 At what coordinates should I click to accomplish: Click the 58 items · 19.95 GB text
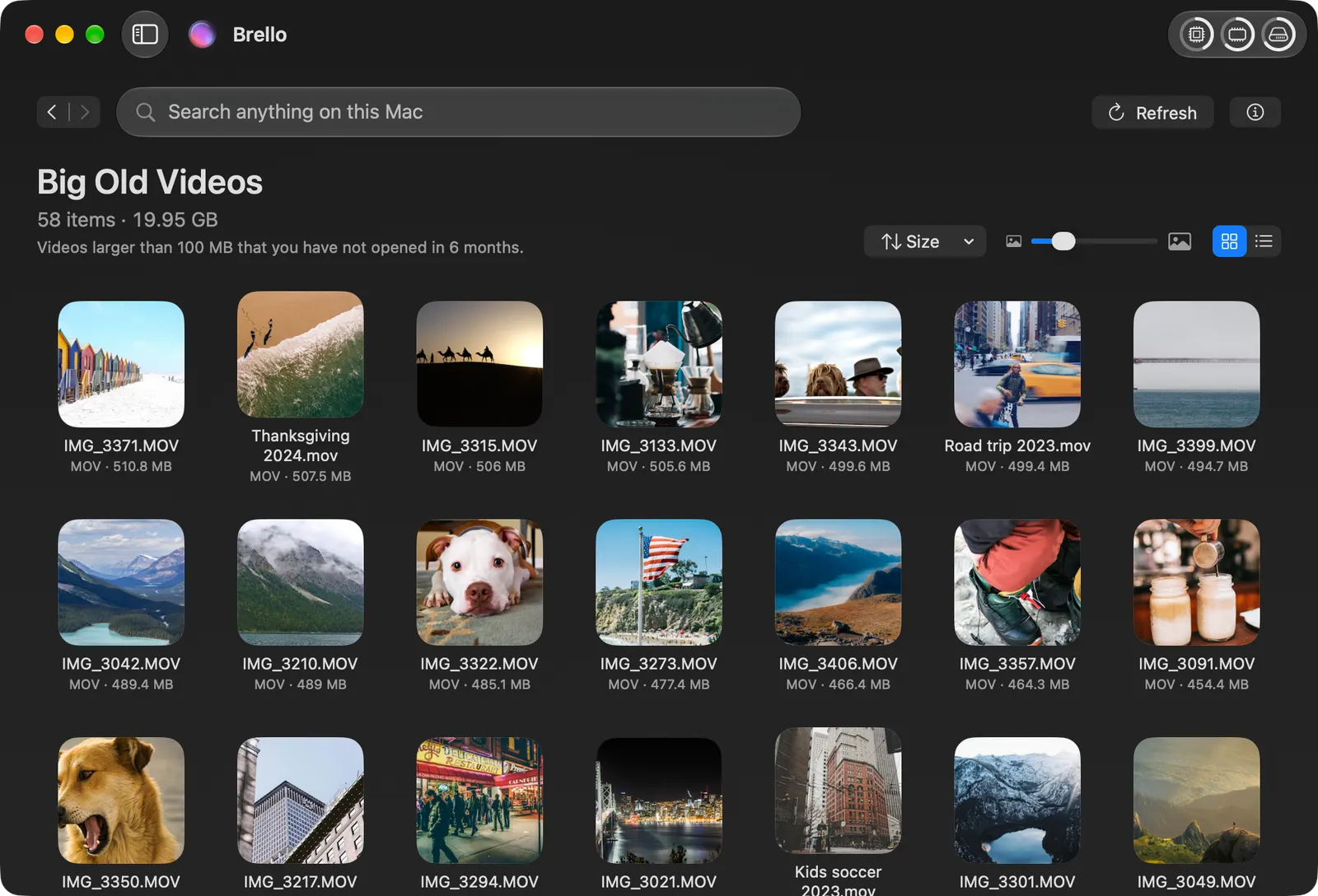(x=128, y=220)
